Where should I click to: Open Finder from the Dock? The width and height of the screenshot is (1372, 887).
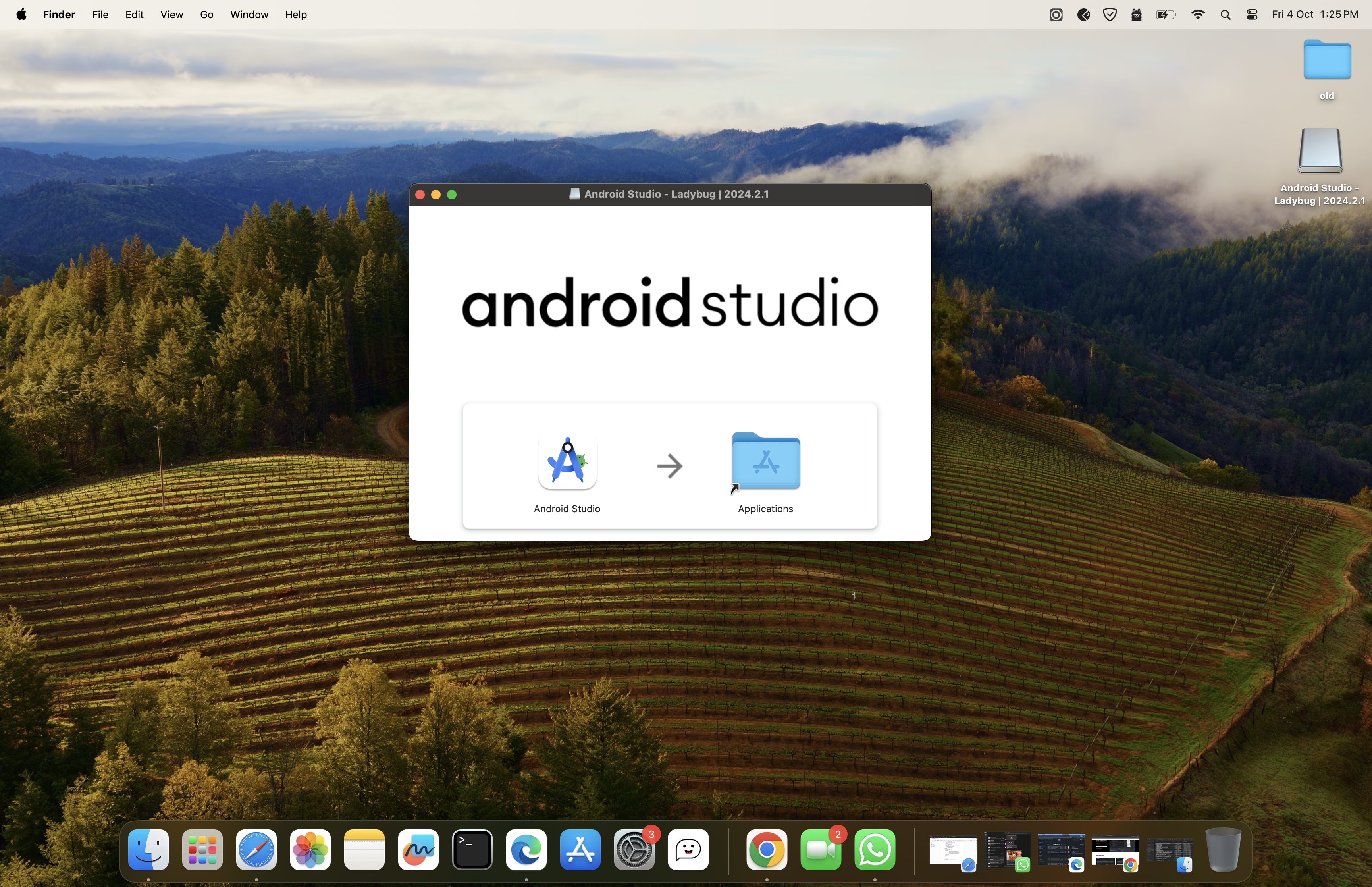click(x=148, y=850)
